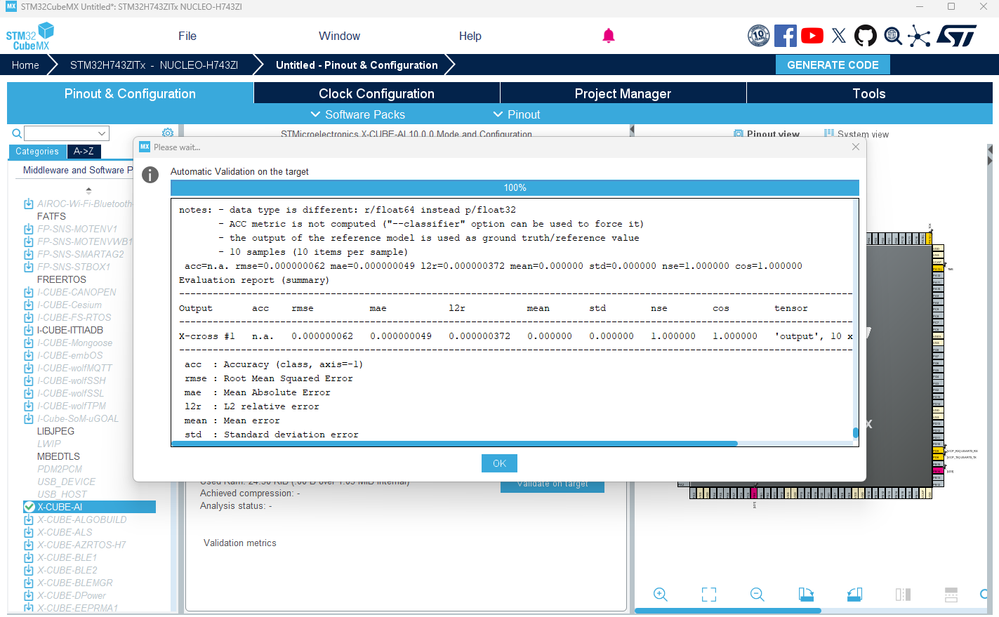
Task: Click the zoom in icon below pinout view
Action: click(x=660, y=595)
